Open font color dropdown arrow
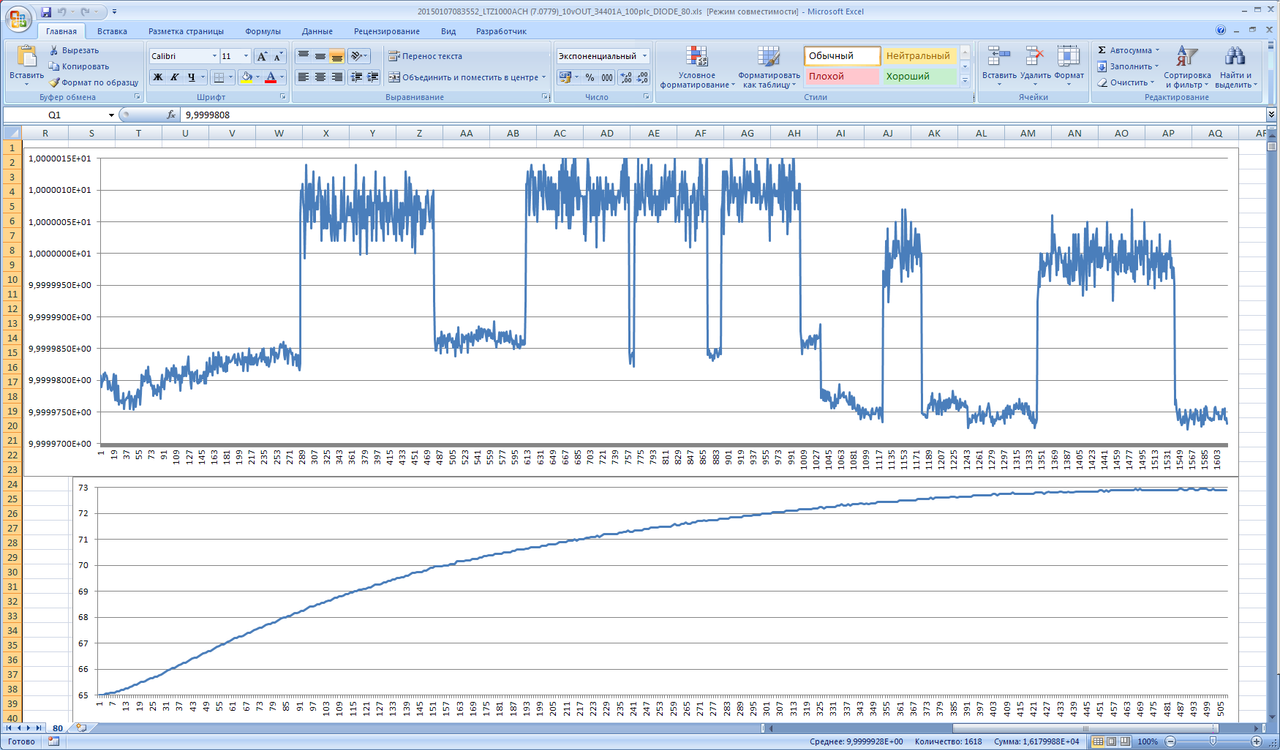The image size is (1280, 750). (282, 77)
